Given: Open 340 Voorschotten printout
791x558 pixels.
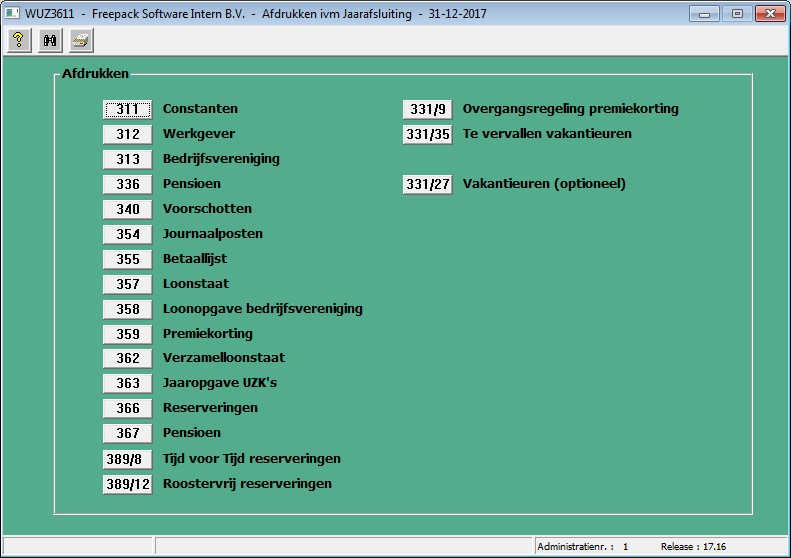Looking at the screenshot, I should tap(127, 209).
